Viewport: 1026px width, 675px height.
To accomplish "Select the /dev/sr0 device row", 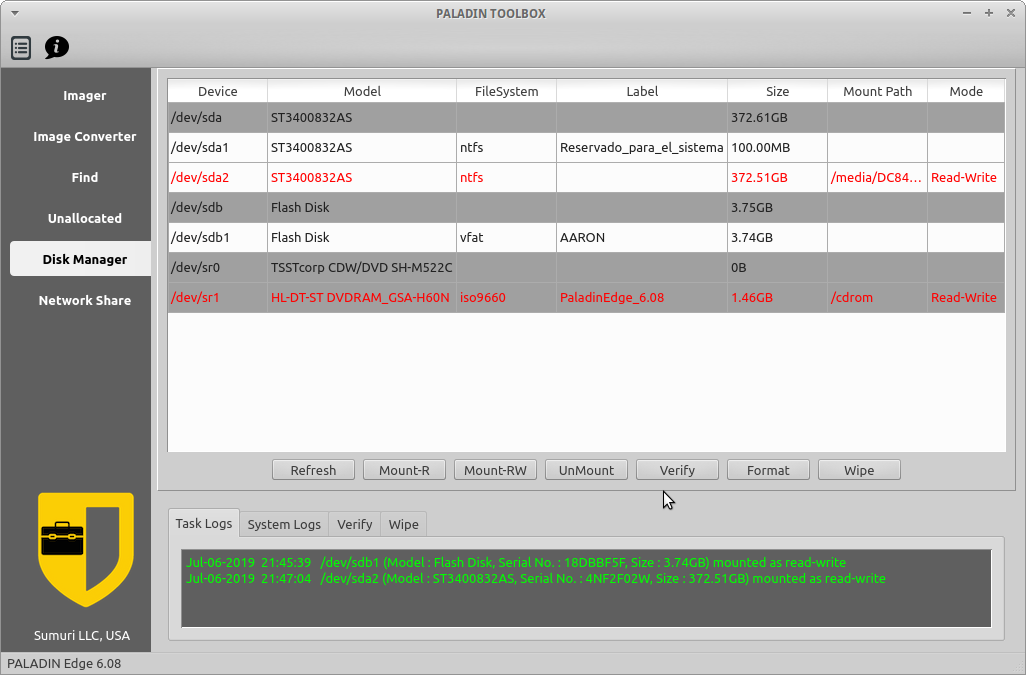I will 586,268.
